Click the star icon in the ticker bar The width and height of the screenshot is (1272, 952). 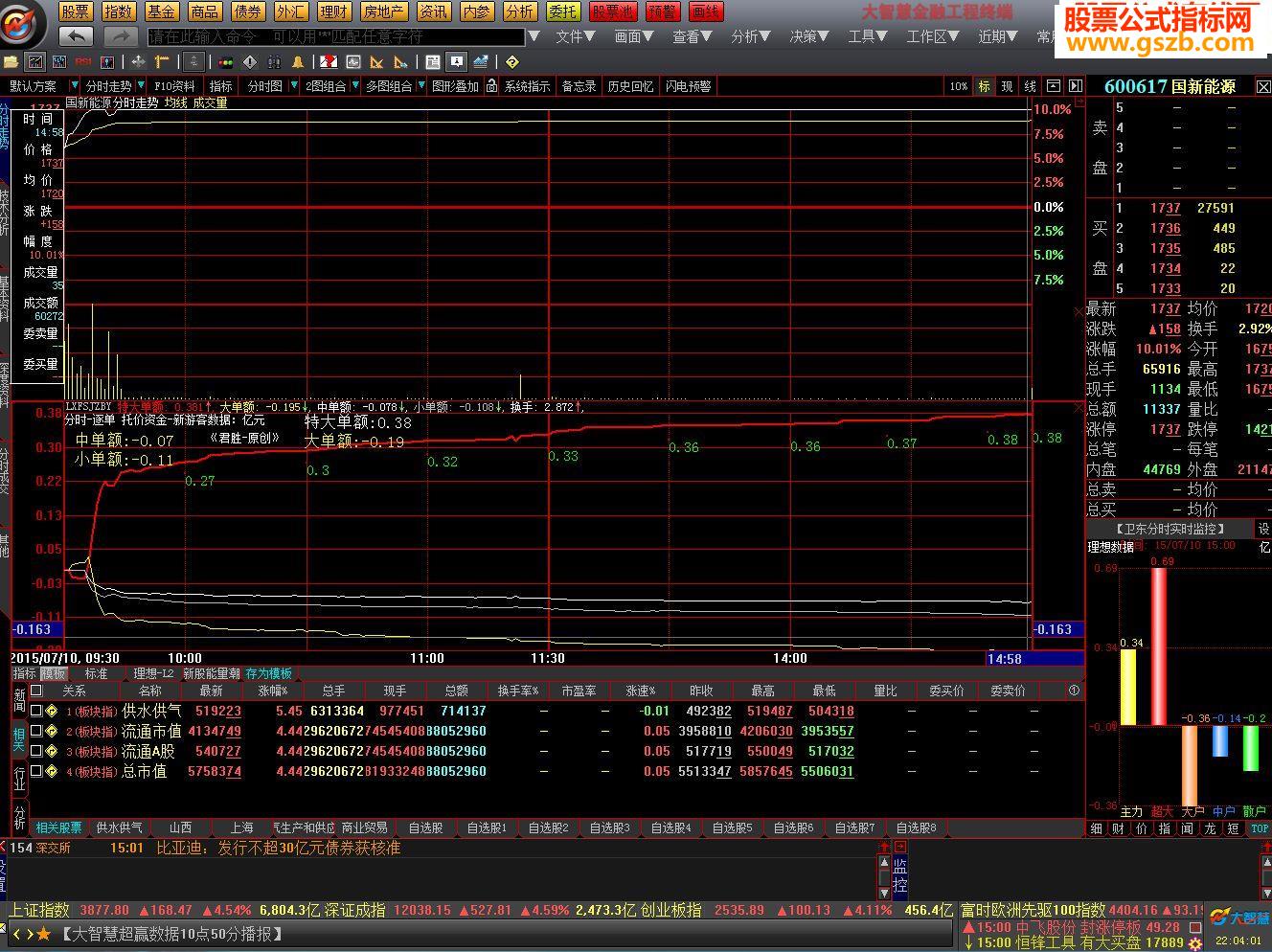click(x=43, y=933)
